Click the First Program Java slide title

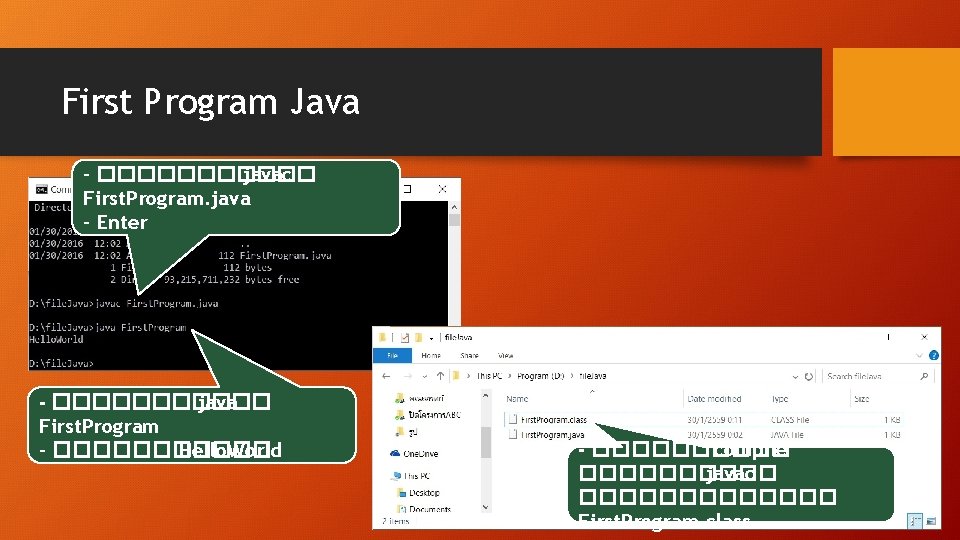pyautogui.click(x=211, y=102)
